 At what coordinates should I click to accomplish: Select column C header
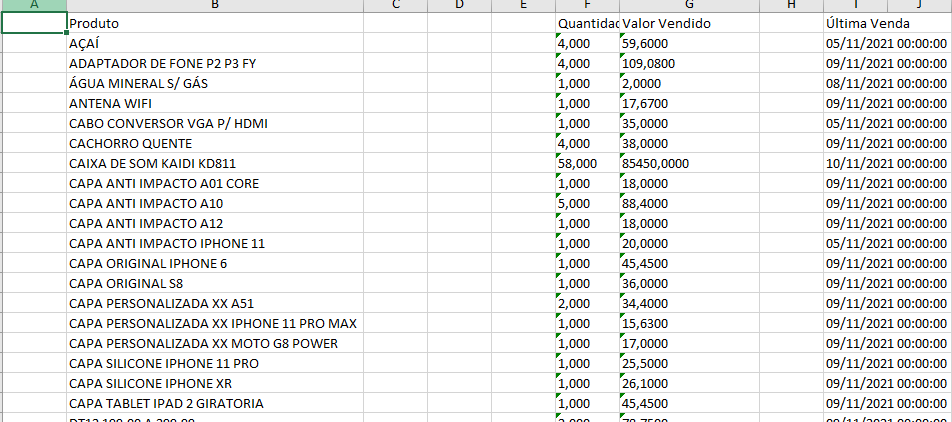point(396,5)
